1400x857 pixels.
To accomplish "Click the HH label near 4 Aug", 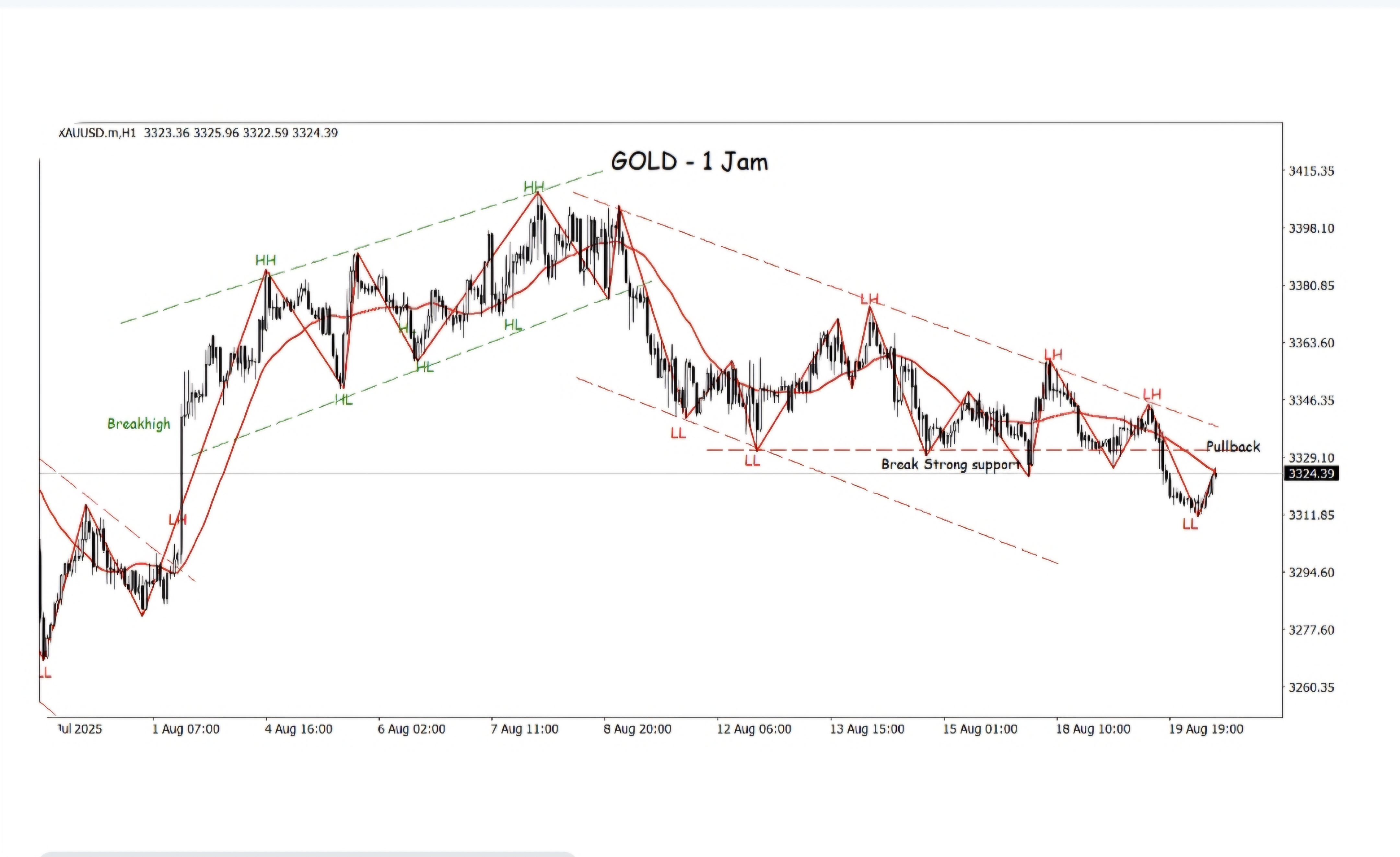I will tap(265, 261).
